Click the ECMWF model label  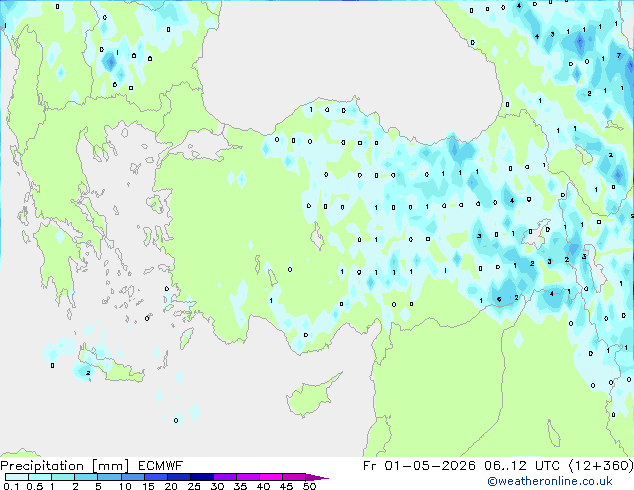(161, 466)
